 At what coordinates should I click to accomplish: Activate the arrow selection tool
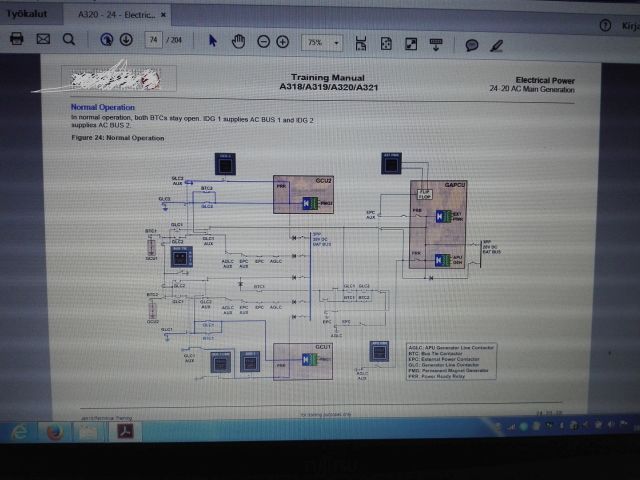[213, 41]
